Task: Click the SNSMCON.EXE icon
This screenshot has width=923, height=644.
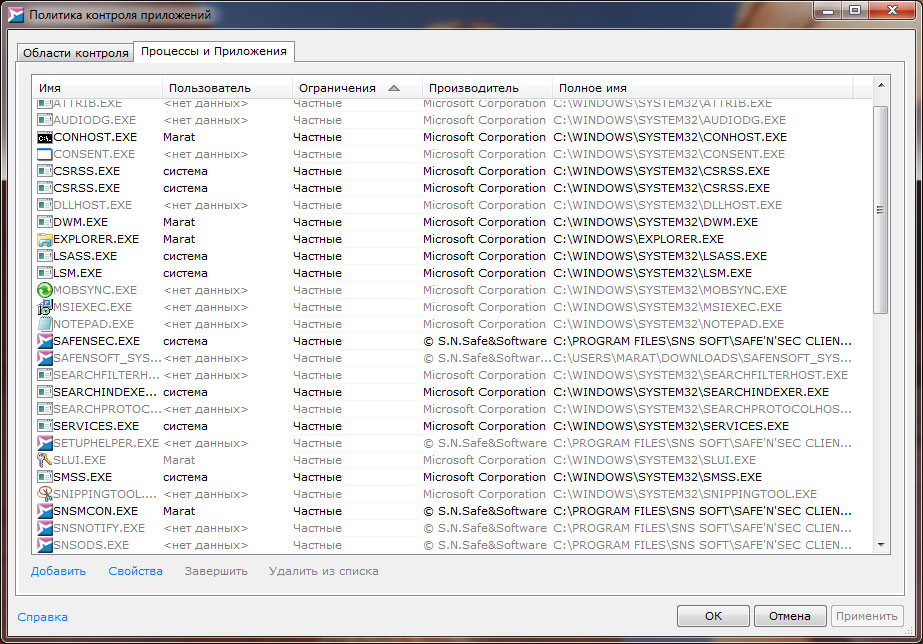Action: click(45, 512)
